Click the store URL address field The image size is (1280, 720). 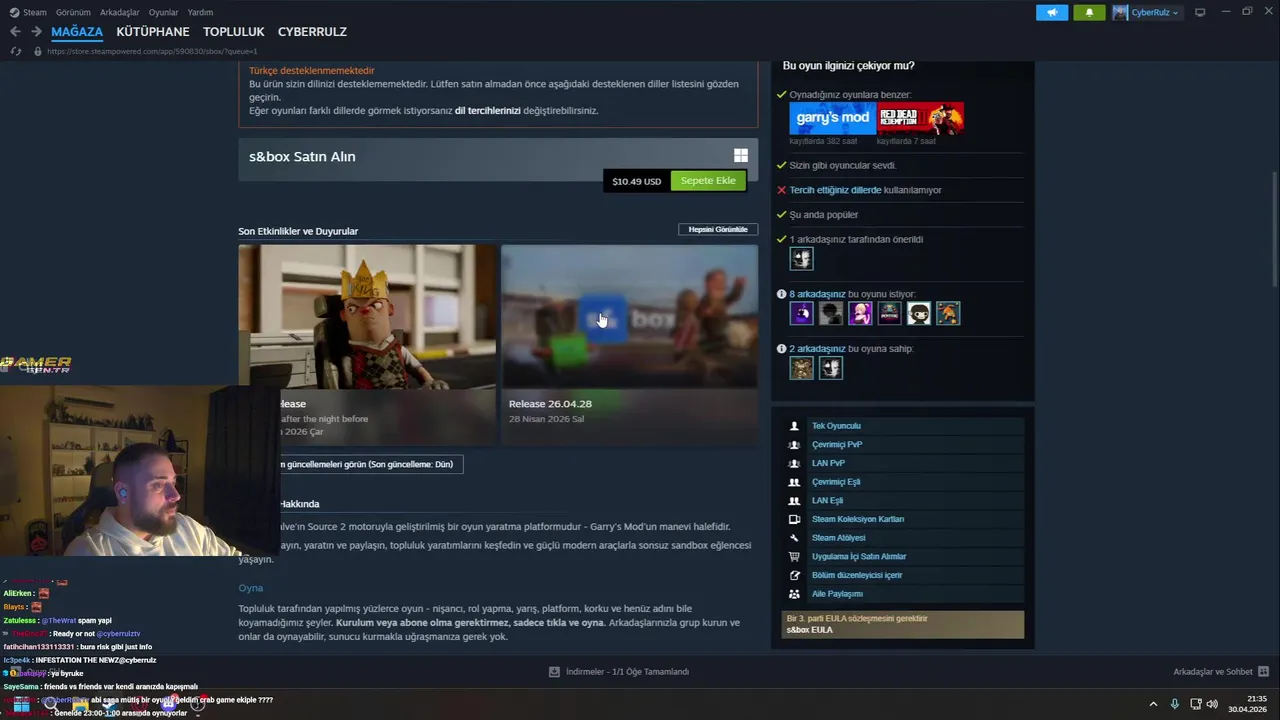(x=150, y=51)
